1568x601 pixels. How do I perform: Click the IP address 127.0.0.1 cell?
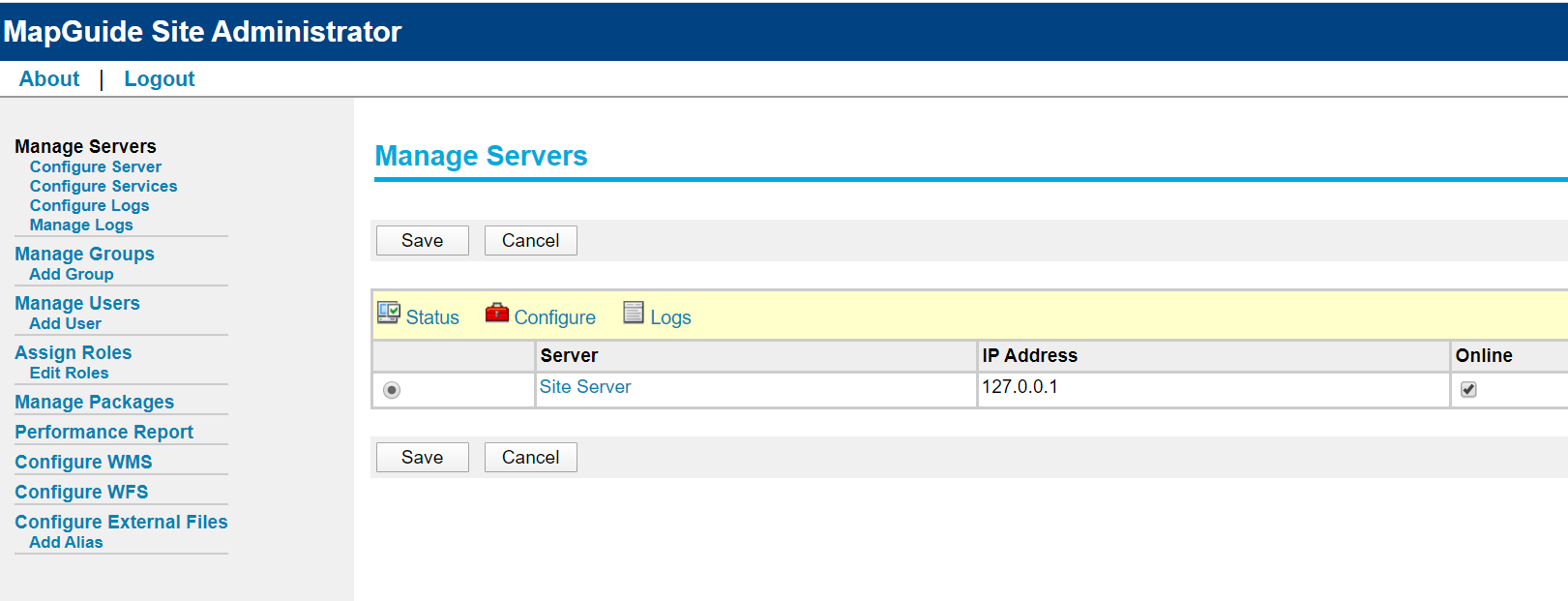(x=1213, y=390)
